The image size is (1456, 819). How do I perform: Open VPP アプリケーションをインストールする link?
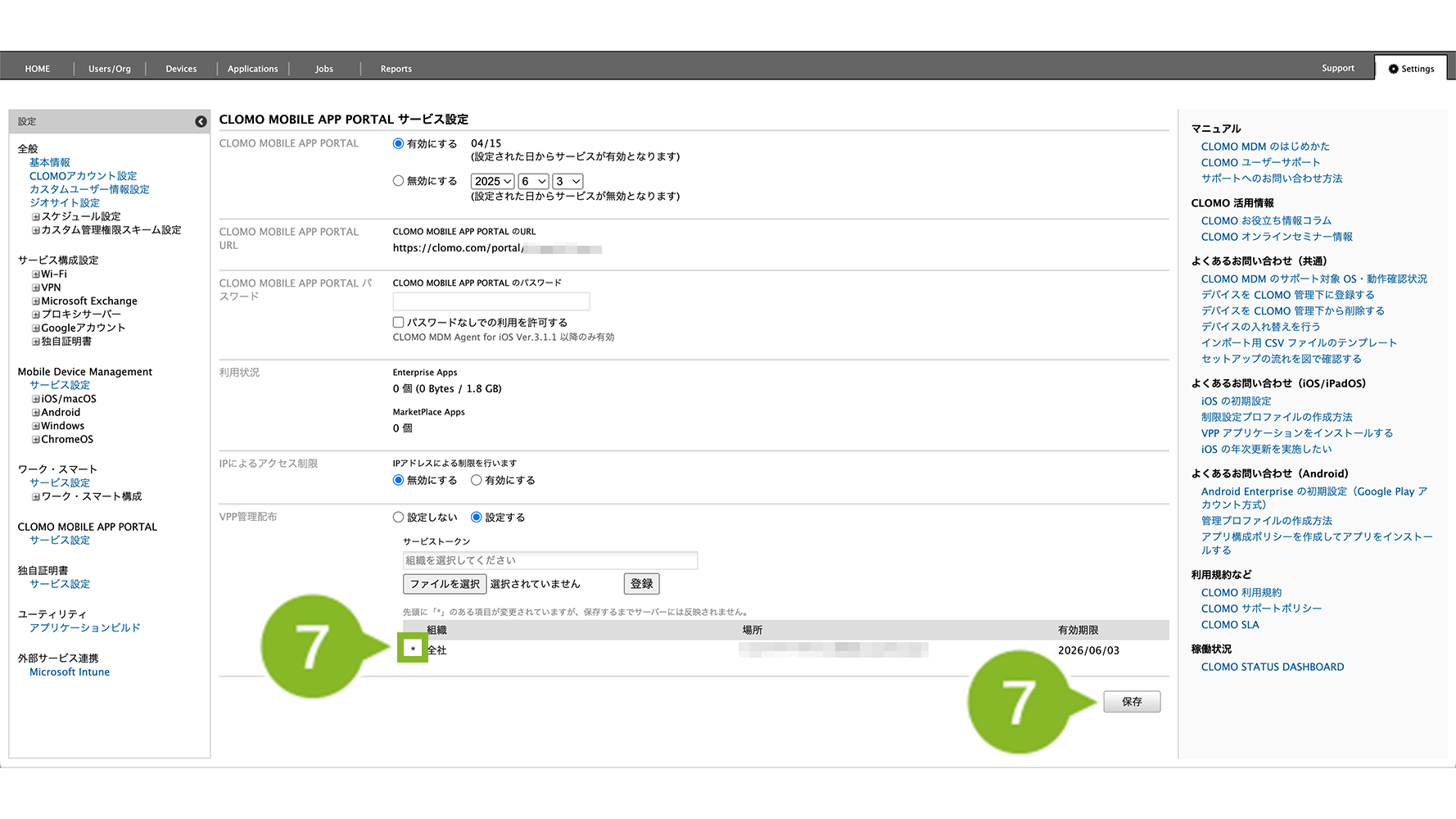(1297, 433)
